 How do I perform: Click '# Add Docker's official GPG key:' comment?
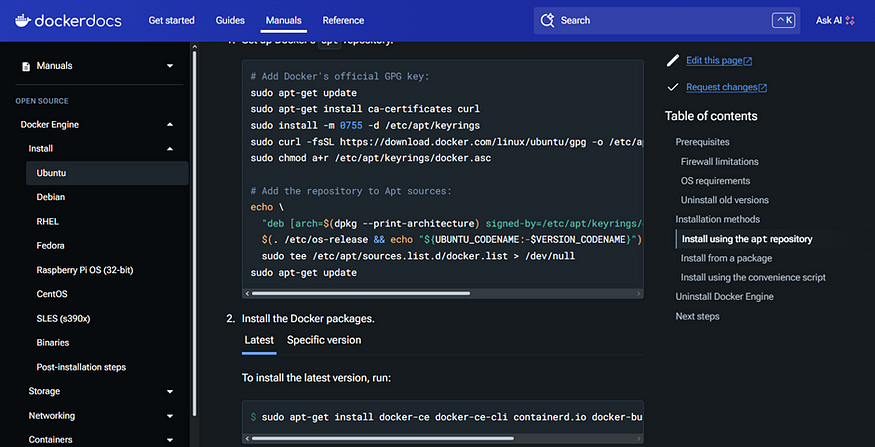[x=340, y=76]
